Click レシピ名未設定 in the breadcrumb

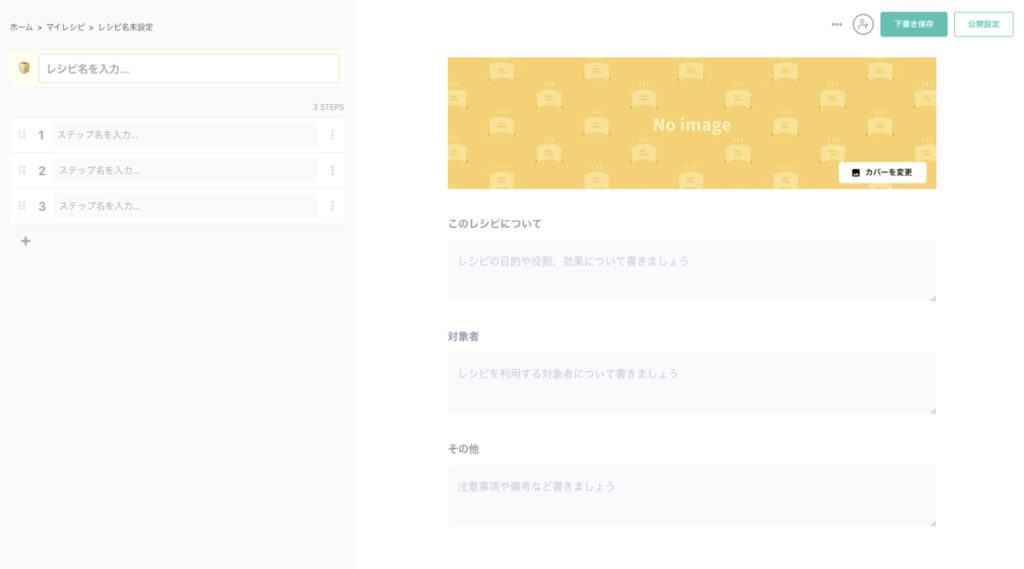pos(125,27)
